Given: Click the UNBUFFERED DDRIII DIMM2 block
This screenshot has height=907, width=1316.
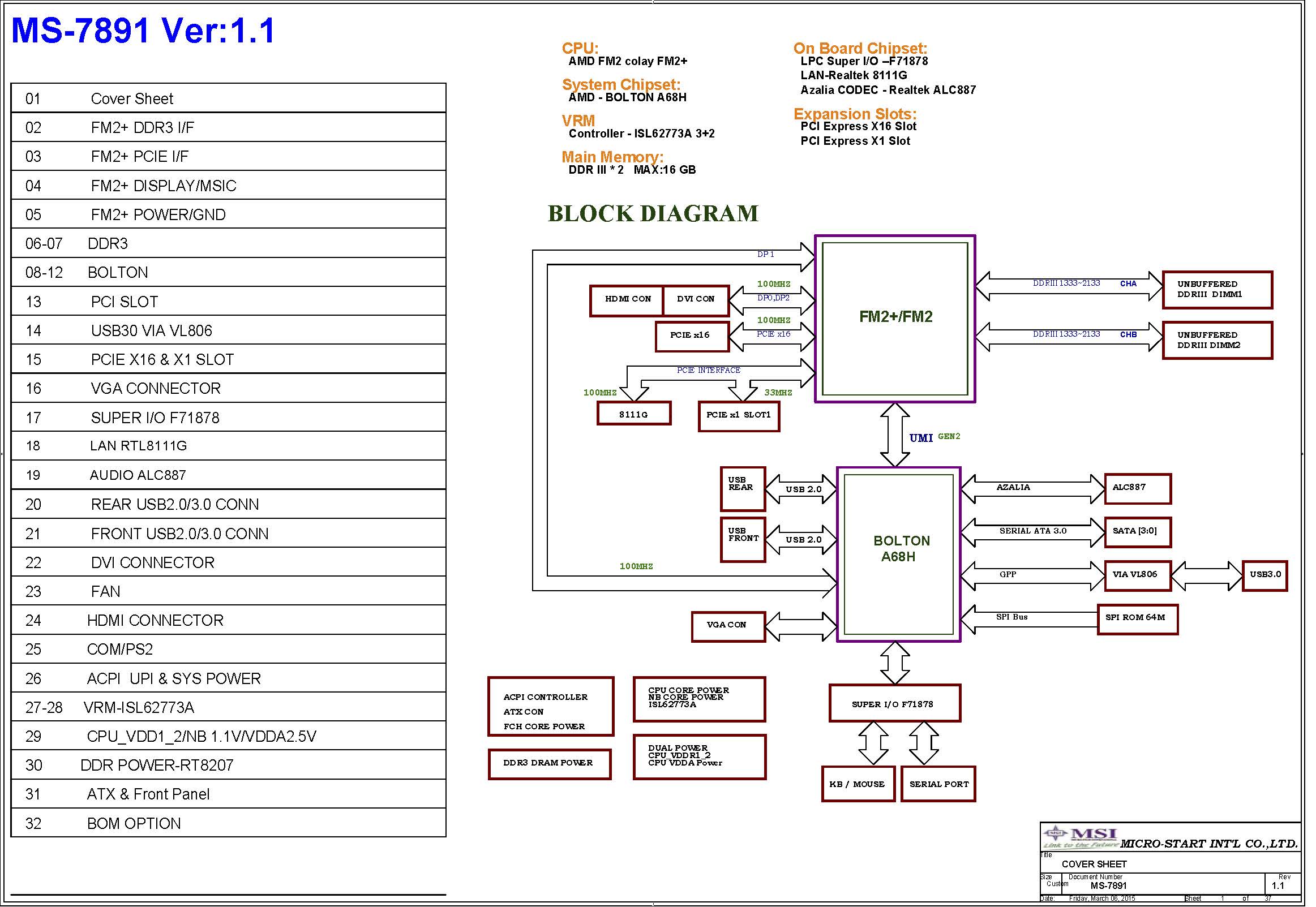Looking at the screenshot, I should coord(1218,341).
